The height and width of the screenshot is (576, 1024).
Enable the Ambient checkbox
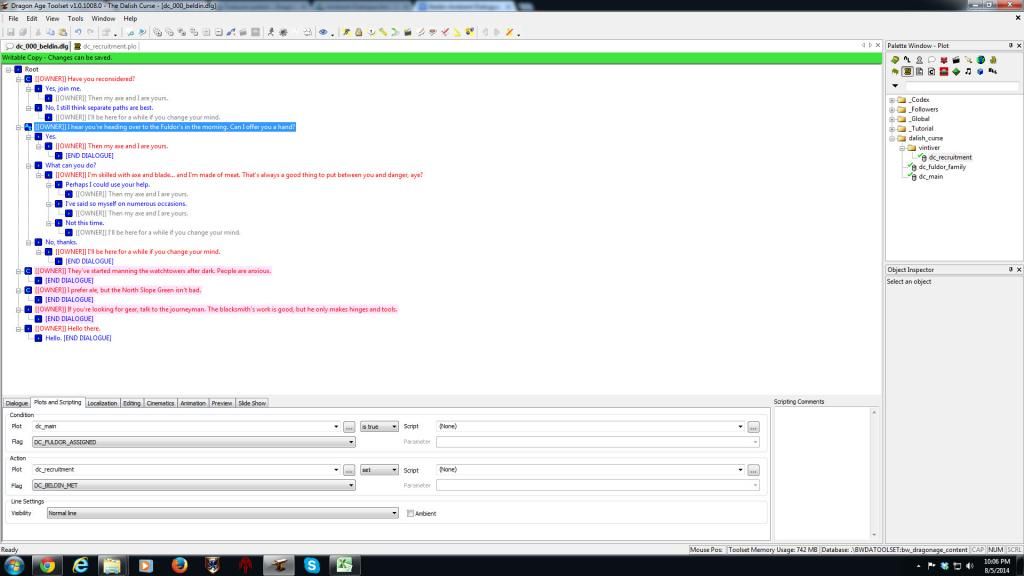(410, 514)
